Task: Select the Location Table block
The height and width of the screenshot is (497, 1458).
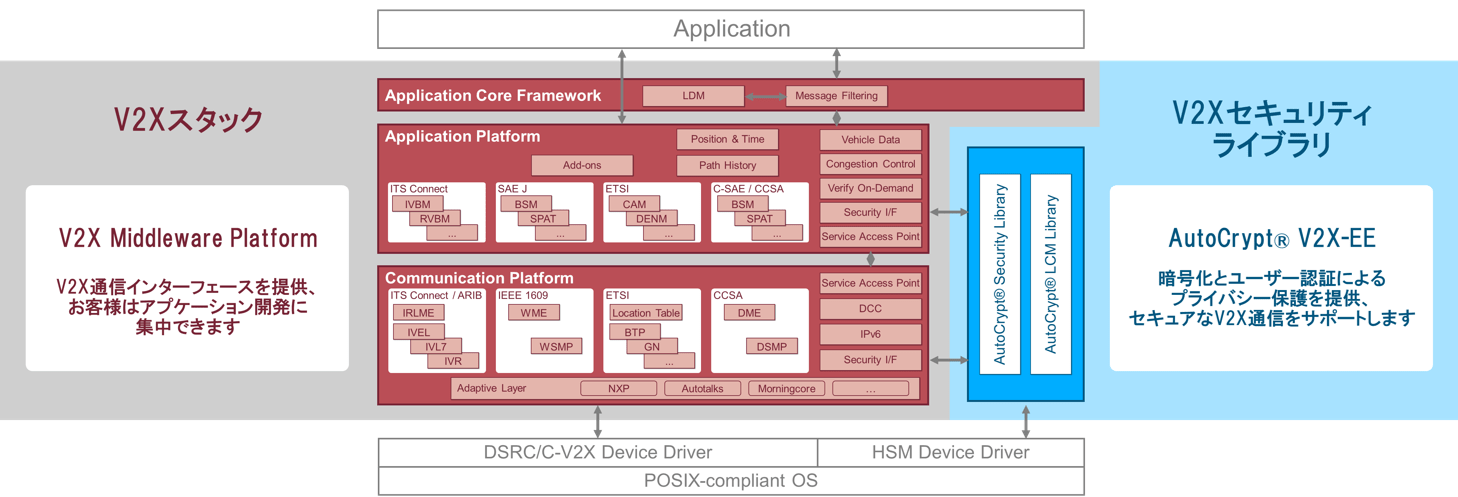Action: (645, 313)
